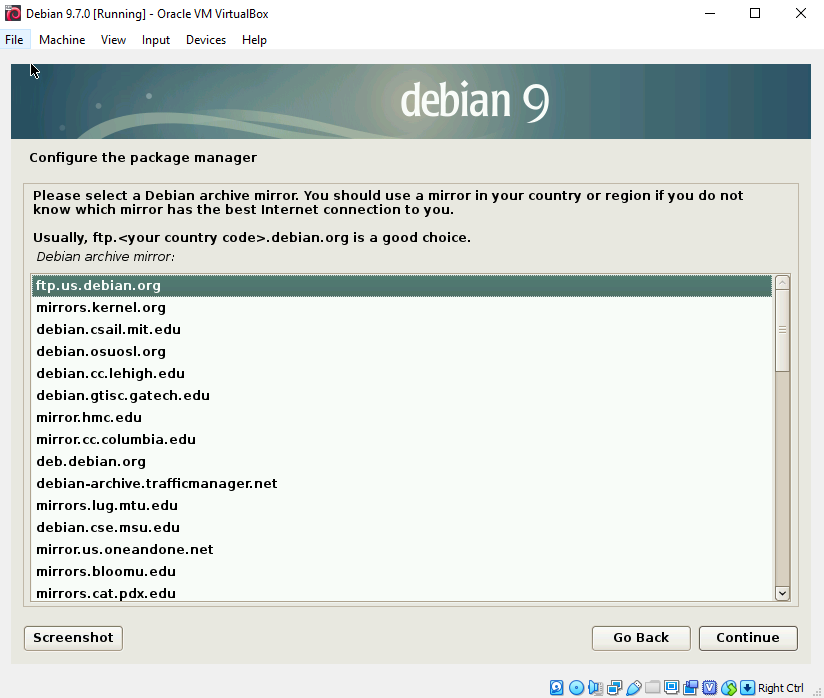824x698 pixels.
Task: Select the mirrors.bloomu.edu mirror
Action: tap(402, 572)
